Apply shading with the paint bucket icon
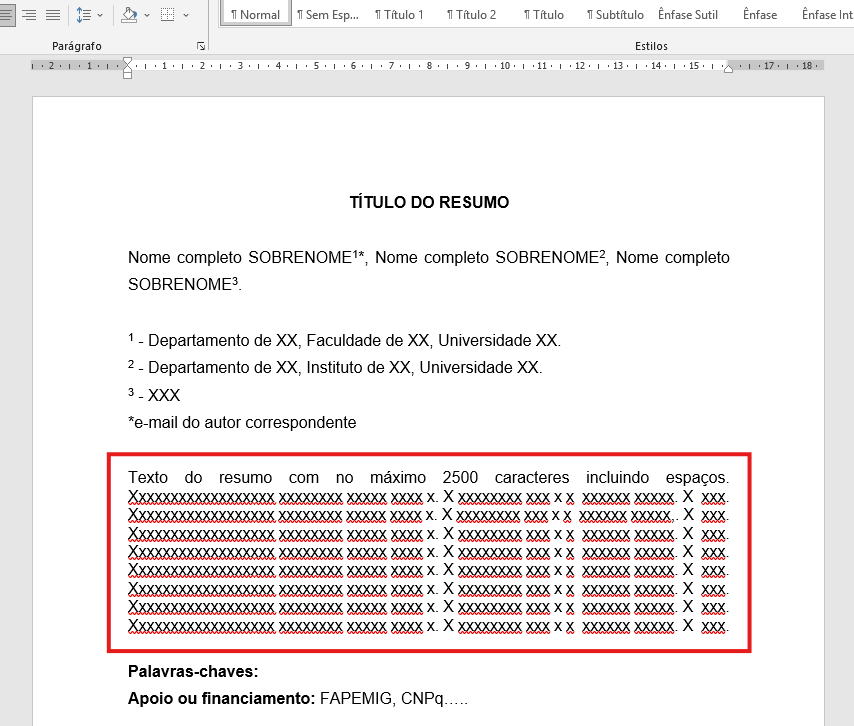Viewport: 854px width, 726px height. [x=129, y=15]
